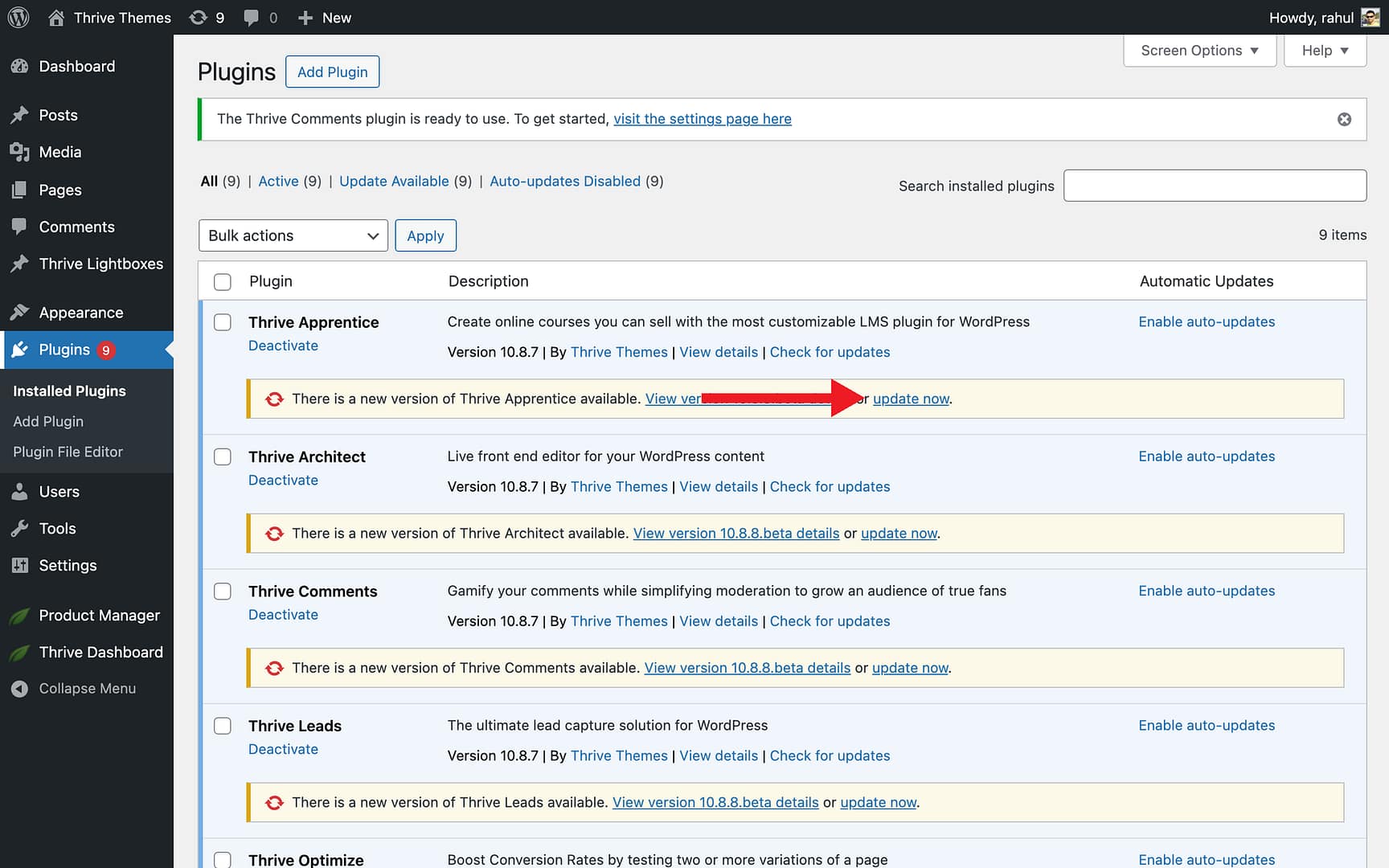Select the Media library icon in sidebar
1389x868 pixels.
20,152
